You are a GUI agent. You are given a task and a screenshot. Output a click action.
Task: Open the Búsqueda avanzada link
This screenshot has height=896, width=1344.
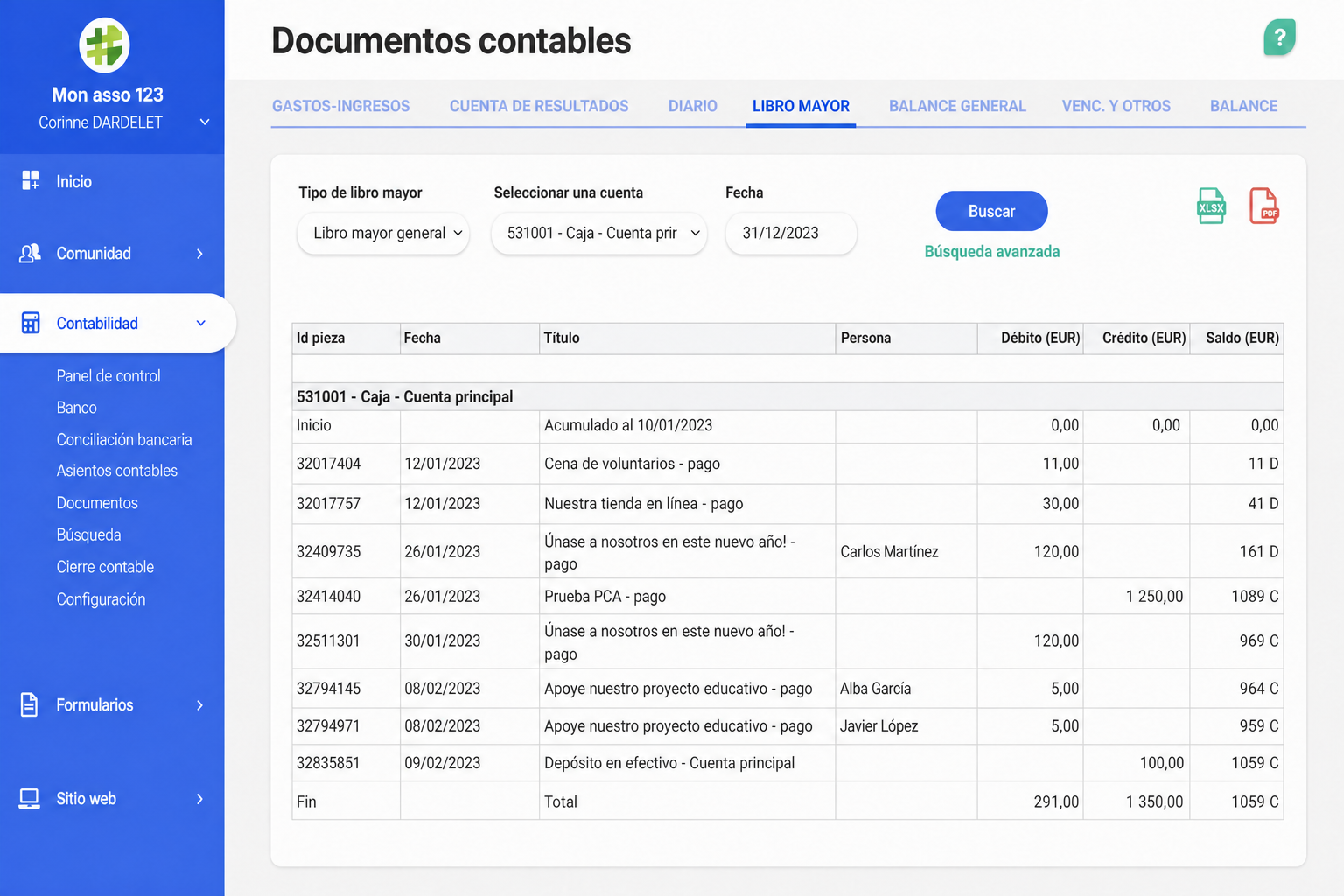coord(992,252)
